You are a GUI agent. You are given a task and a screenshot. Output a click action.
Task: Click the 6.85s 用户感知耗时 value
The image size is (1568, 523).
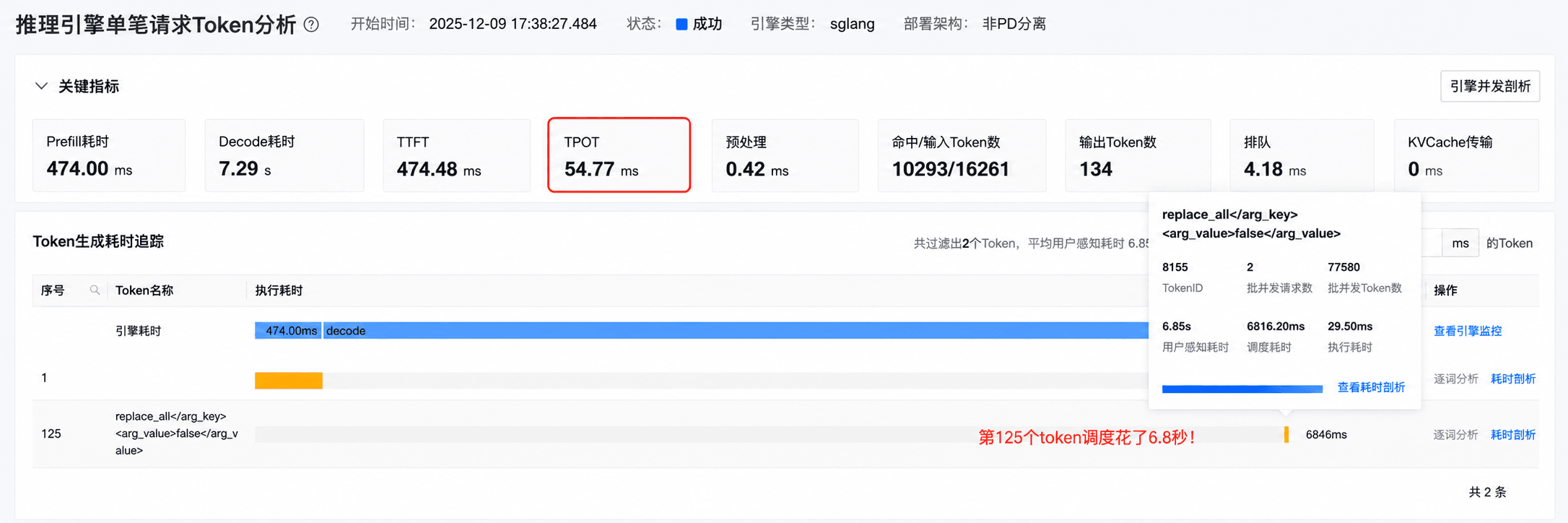pyautogui.click(x=1177, y=327)
